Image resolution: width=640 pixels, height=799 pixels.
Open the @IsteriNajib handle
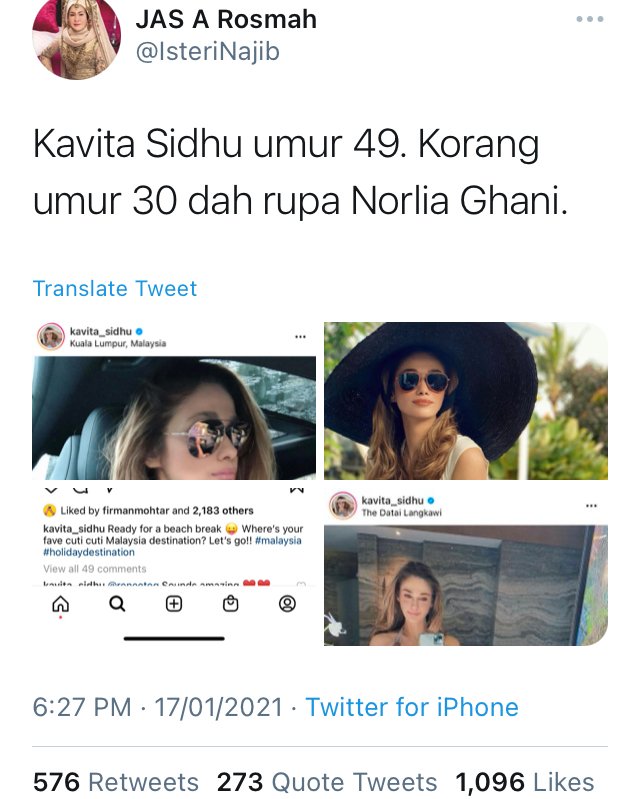click(208, 51)
